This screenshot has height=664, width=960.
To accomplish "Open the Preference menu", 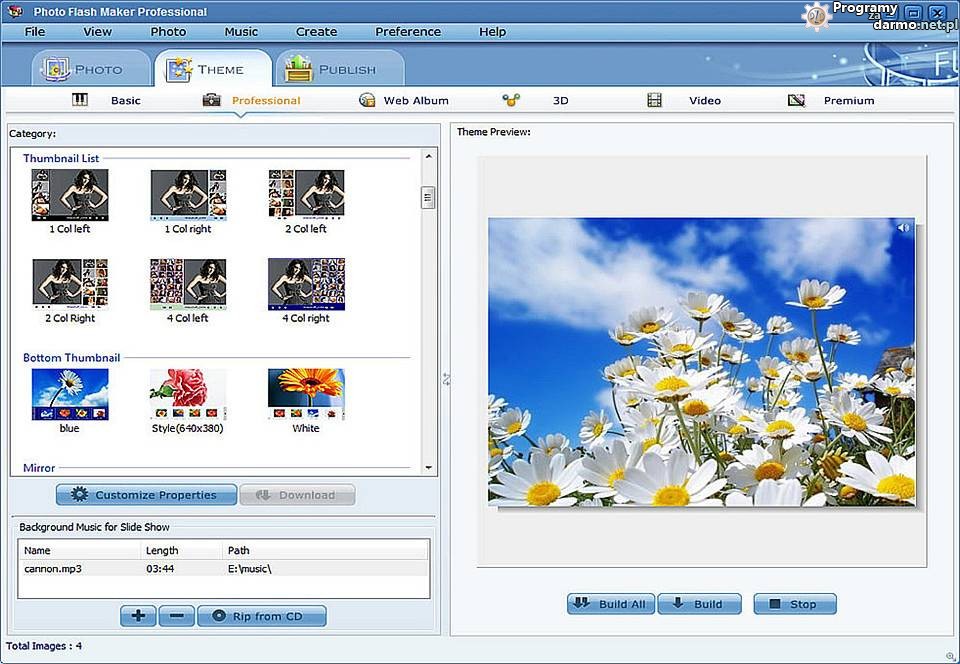I will [x=408, y=31].
